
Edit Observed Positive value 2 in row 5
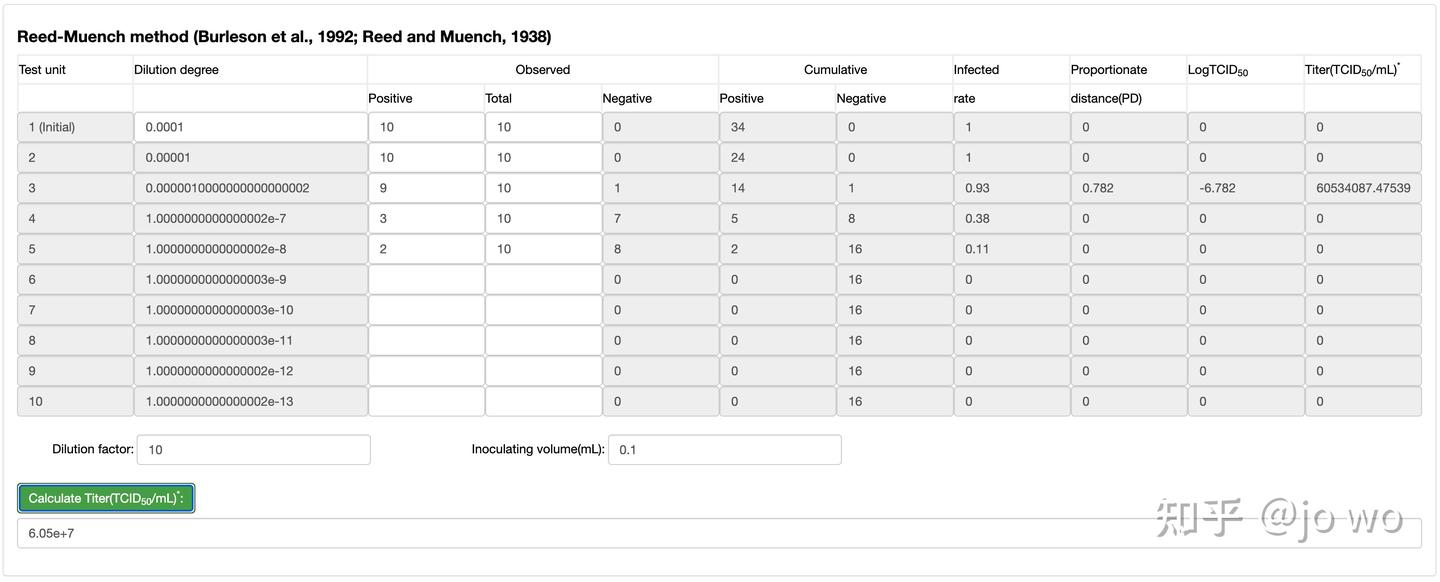coord(426,249)
